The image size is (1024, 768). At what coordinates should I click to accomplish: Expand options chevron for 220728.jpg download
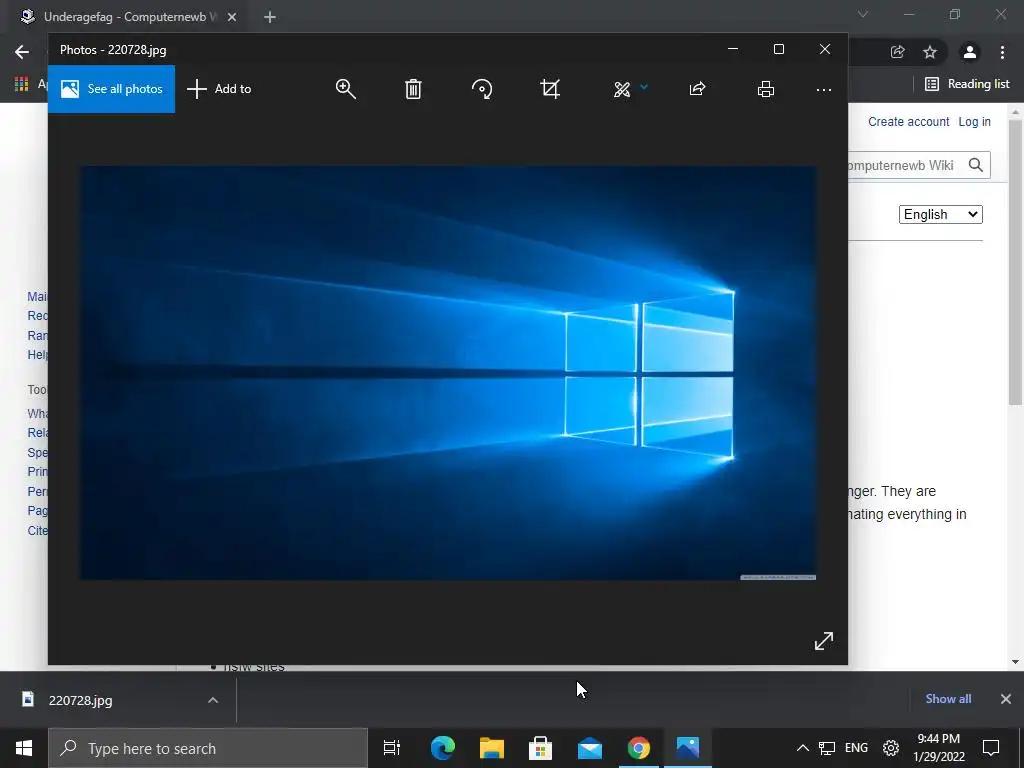tap(213, 700)
